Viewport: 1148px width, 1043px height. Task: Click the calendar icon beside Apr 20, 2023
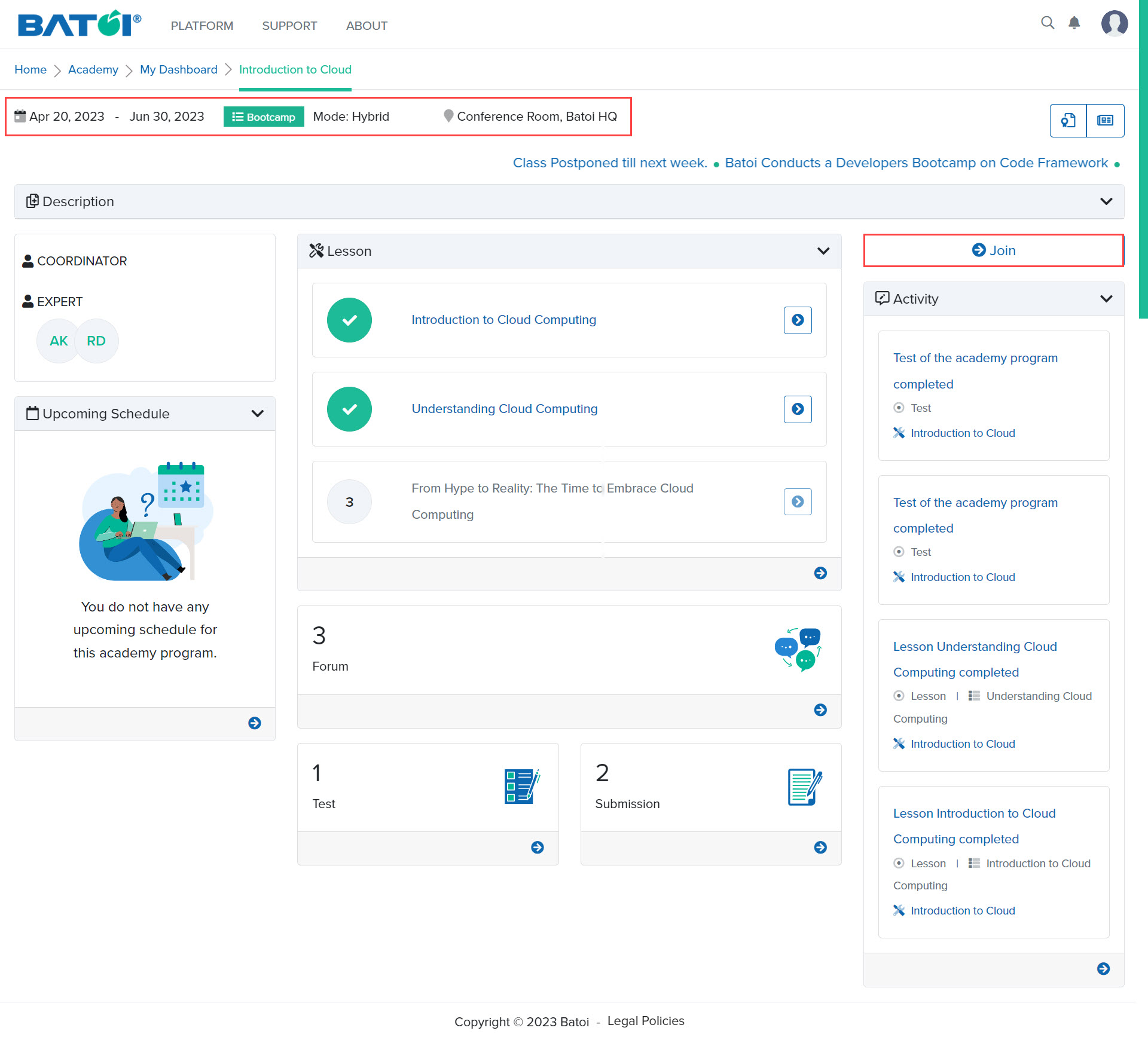pyautogui.click(x=20, y=116)
